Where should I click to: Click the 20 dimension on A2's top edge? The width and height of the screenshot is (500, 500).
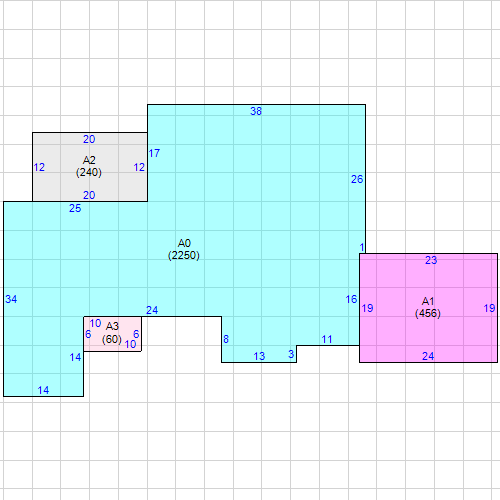(89, 139)
